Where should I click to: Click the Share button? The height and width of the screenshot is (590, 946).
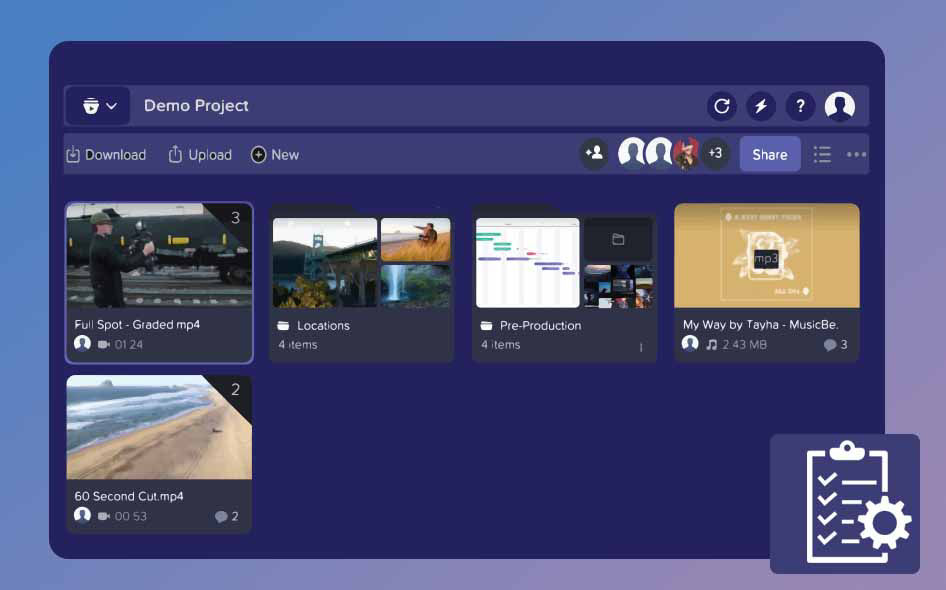[769, 154]
